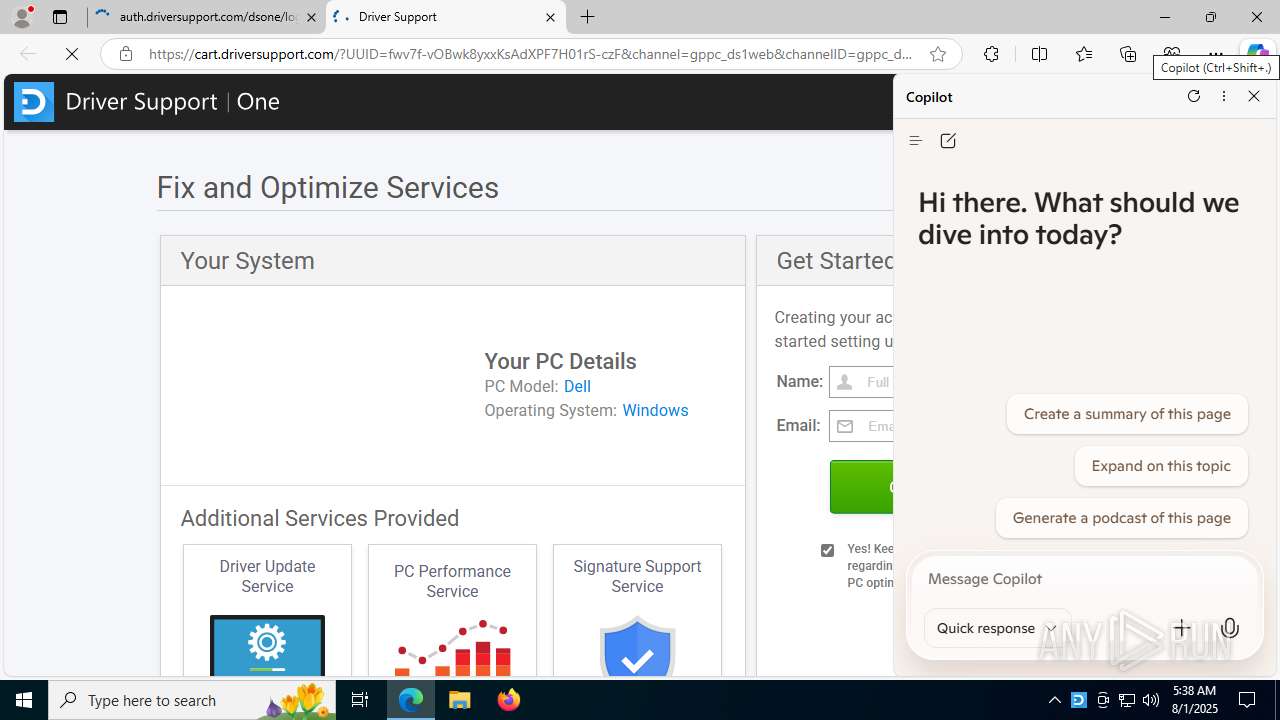Refresh the Copilot pane
The image size is (1280, 720).
coord(1193,96)
